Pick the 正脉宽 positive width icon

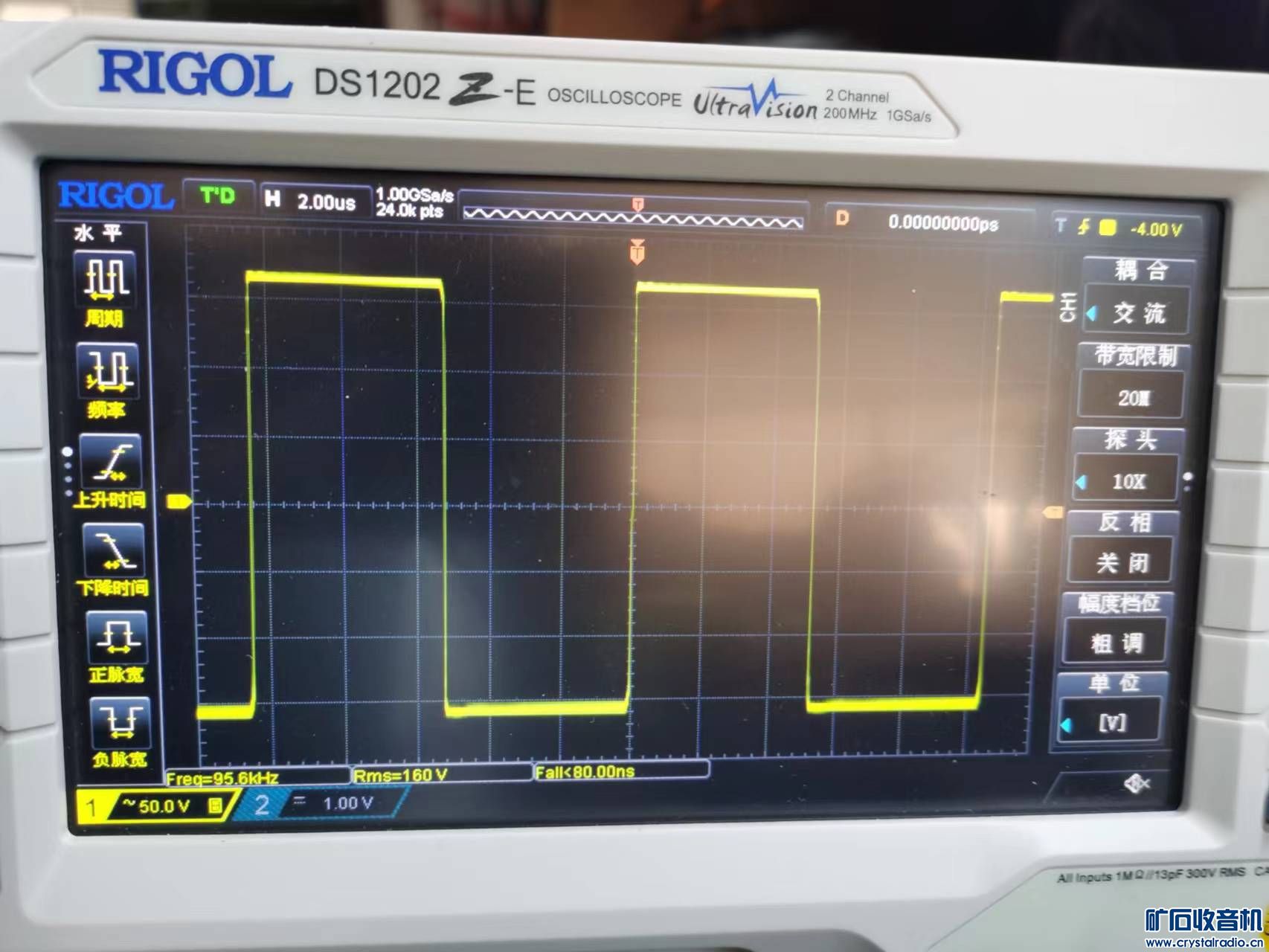coord(117,647)
